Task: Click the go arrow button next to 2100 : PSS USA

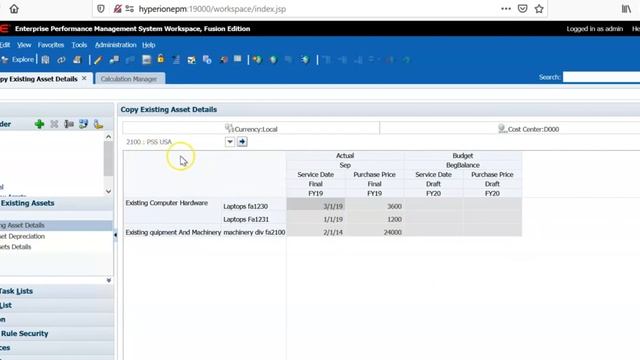Action: (x=242, y=142)
